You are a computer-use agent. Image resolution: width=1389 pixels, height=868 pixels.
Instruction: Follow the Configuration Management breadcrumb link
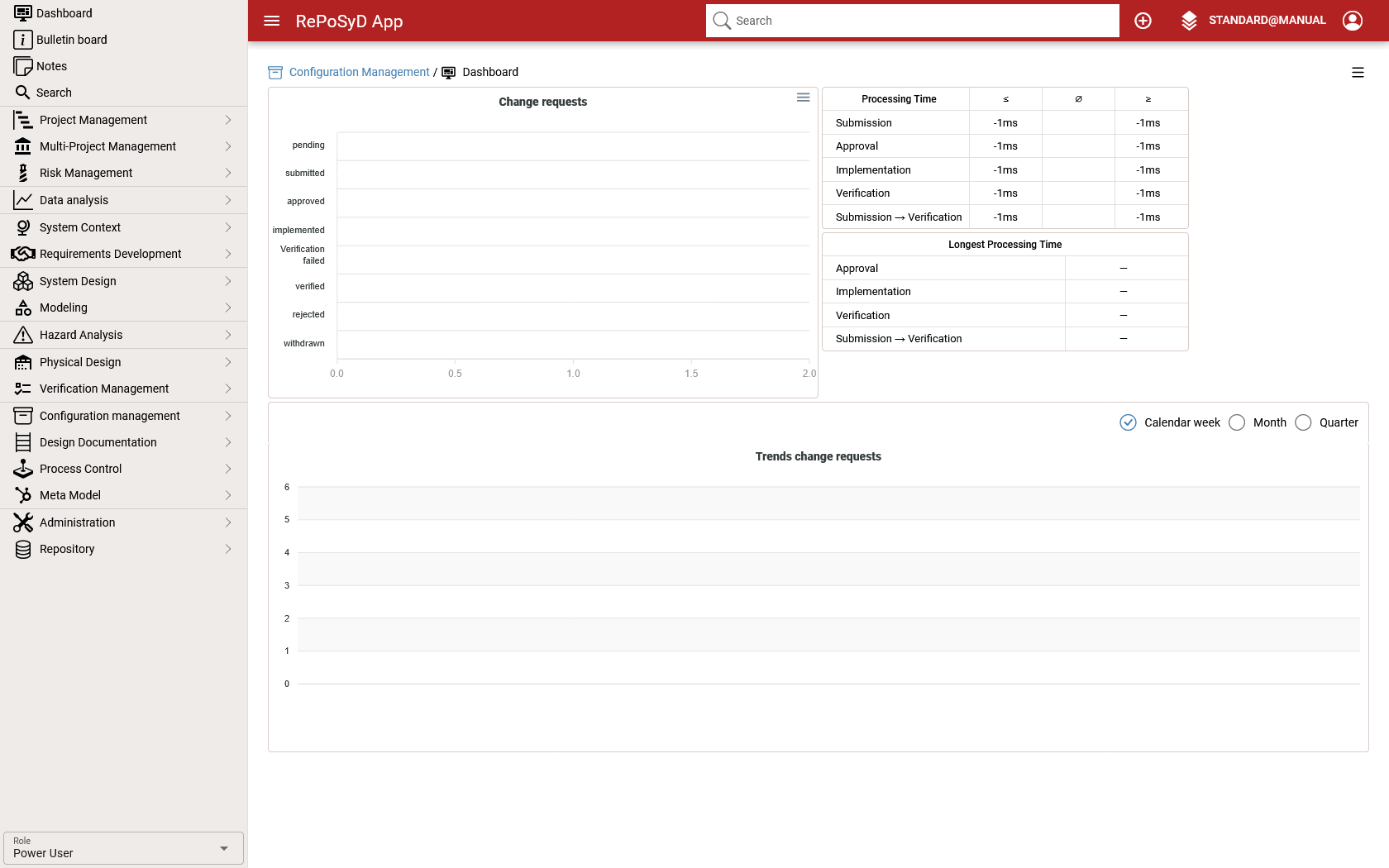tap(359, 73)
